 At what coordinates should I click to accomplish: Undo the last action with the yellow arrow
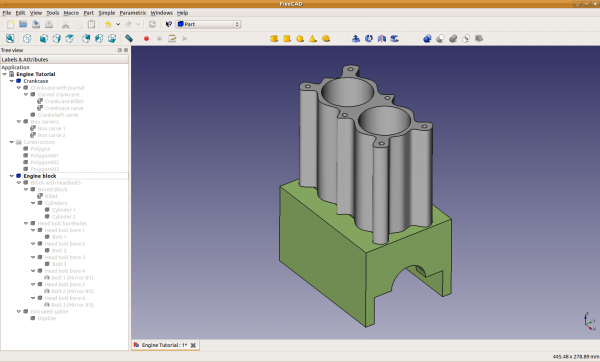[108, 24]
